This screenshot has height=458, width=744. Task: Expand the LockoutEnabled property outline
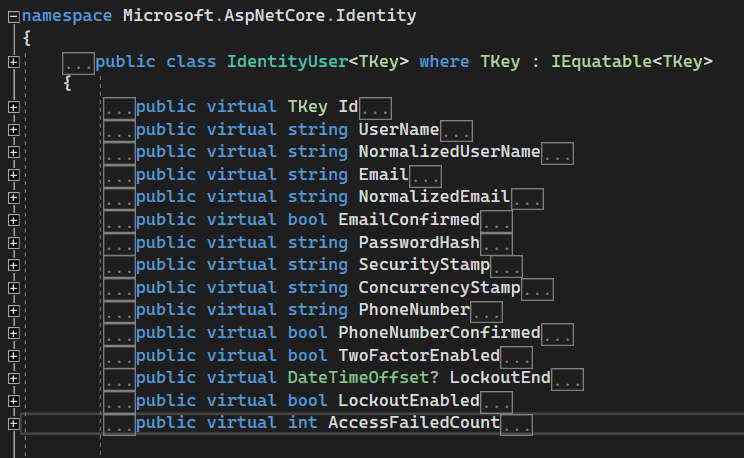click(x=14, y=401)
